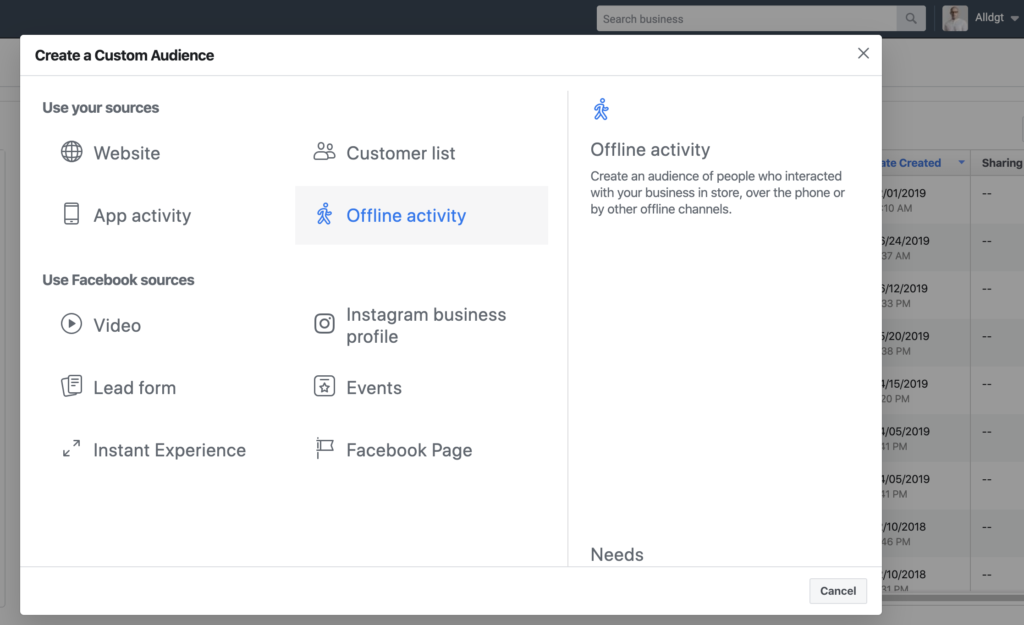Click the Video play circle icon

(x=72, y=323)
